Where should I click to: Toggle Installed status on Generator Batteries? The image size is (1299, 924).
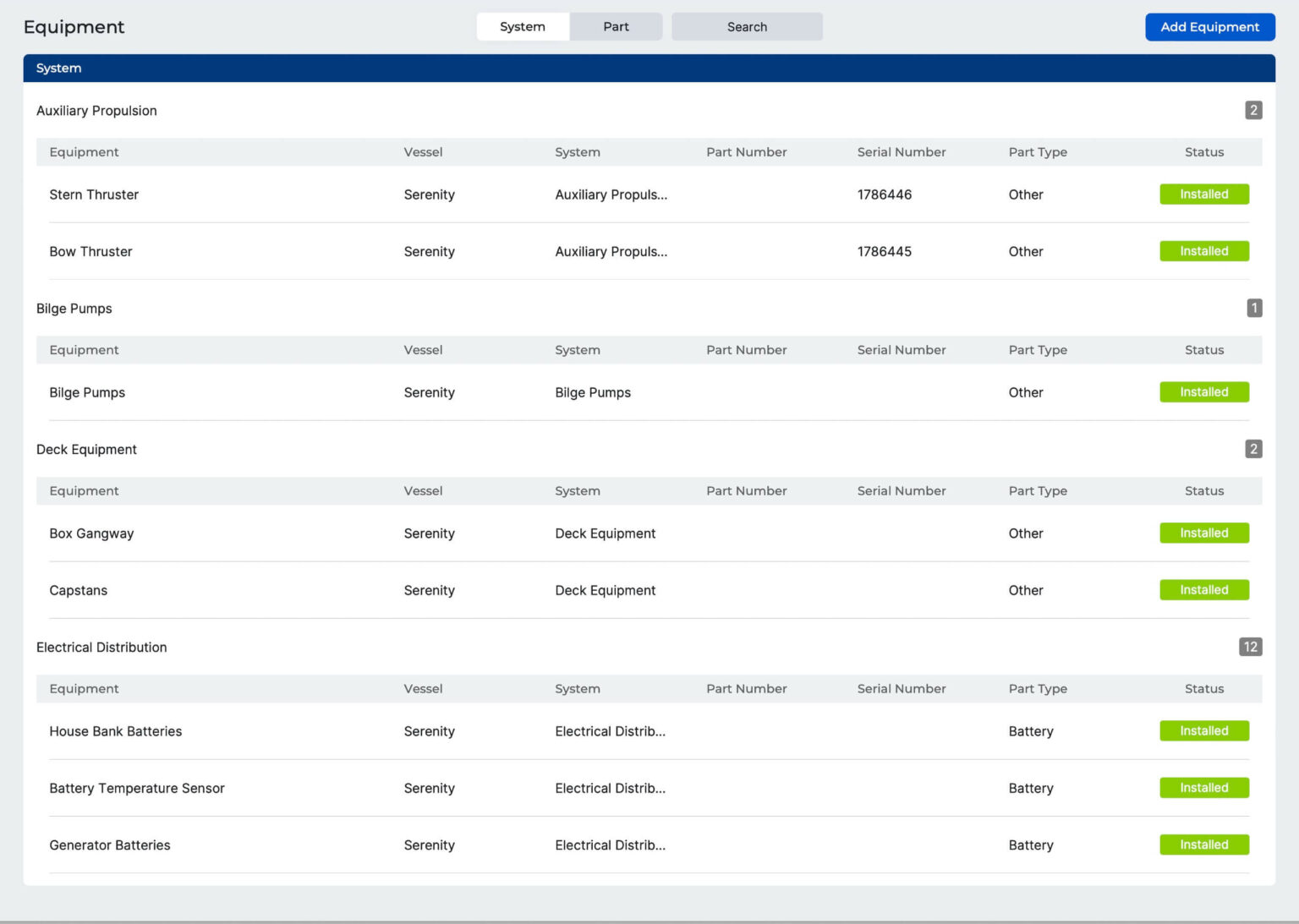[x=1203, y=845]
